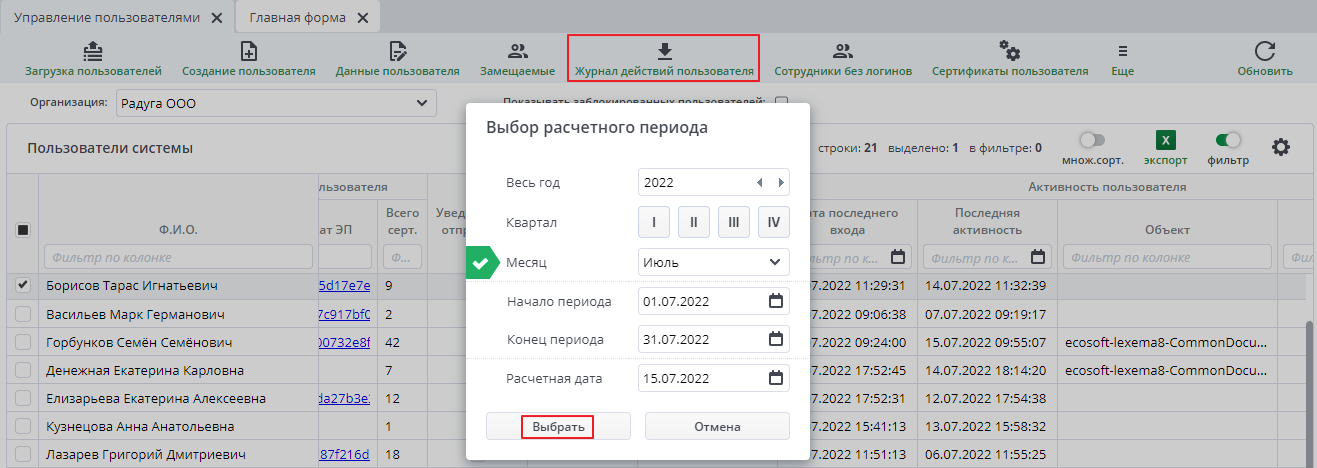
Task: Click Ф.И.О. column filter field
Action: pos(176,258)
